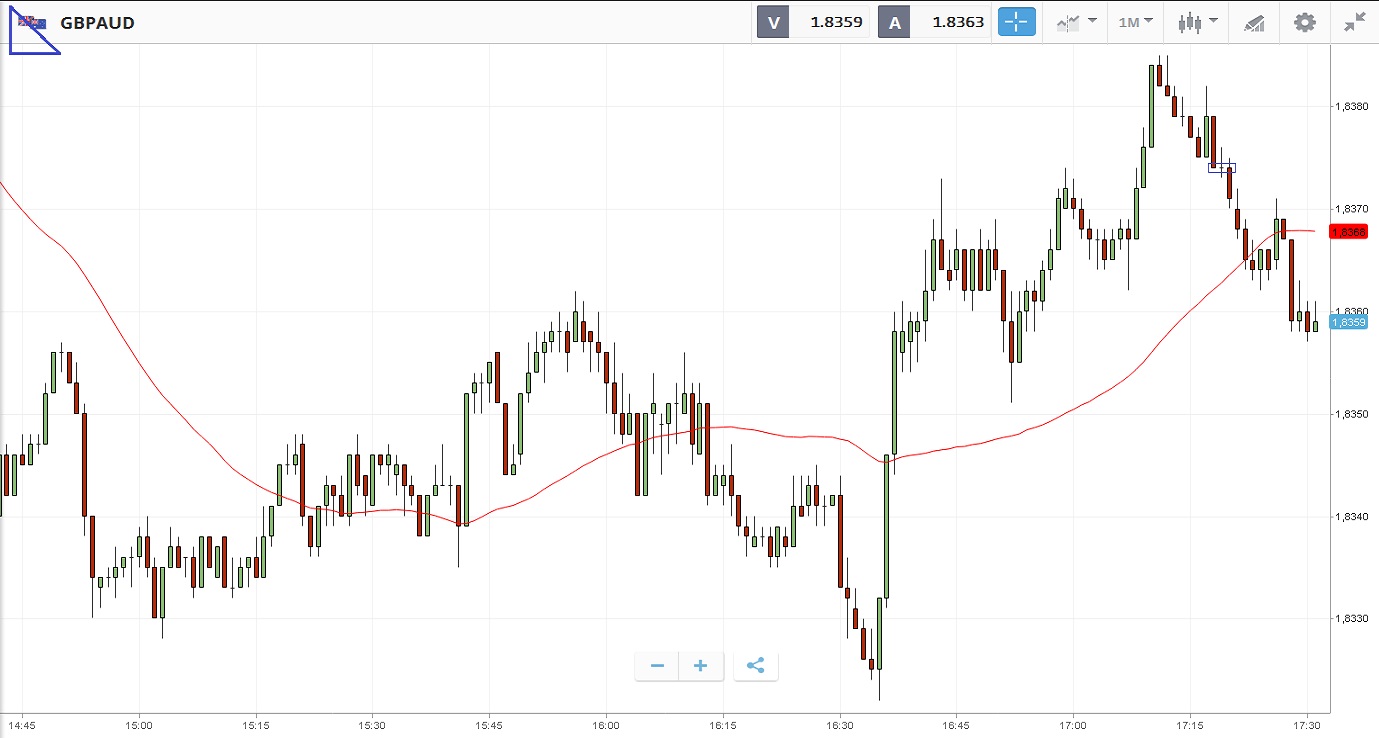Click the 15:30 time axis label
This screenshot has height=738, width=1379.
pyautogui.click(x=372, y=724)
